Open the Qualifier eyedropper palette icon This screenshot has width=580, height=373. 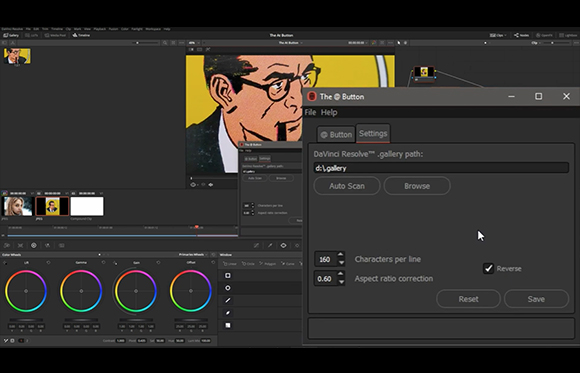tap(270, 245)
